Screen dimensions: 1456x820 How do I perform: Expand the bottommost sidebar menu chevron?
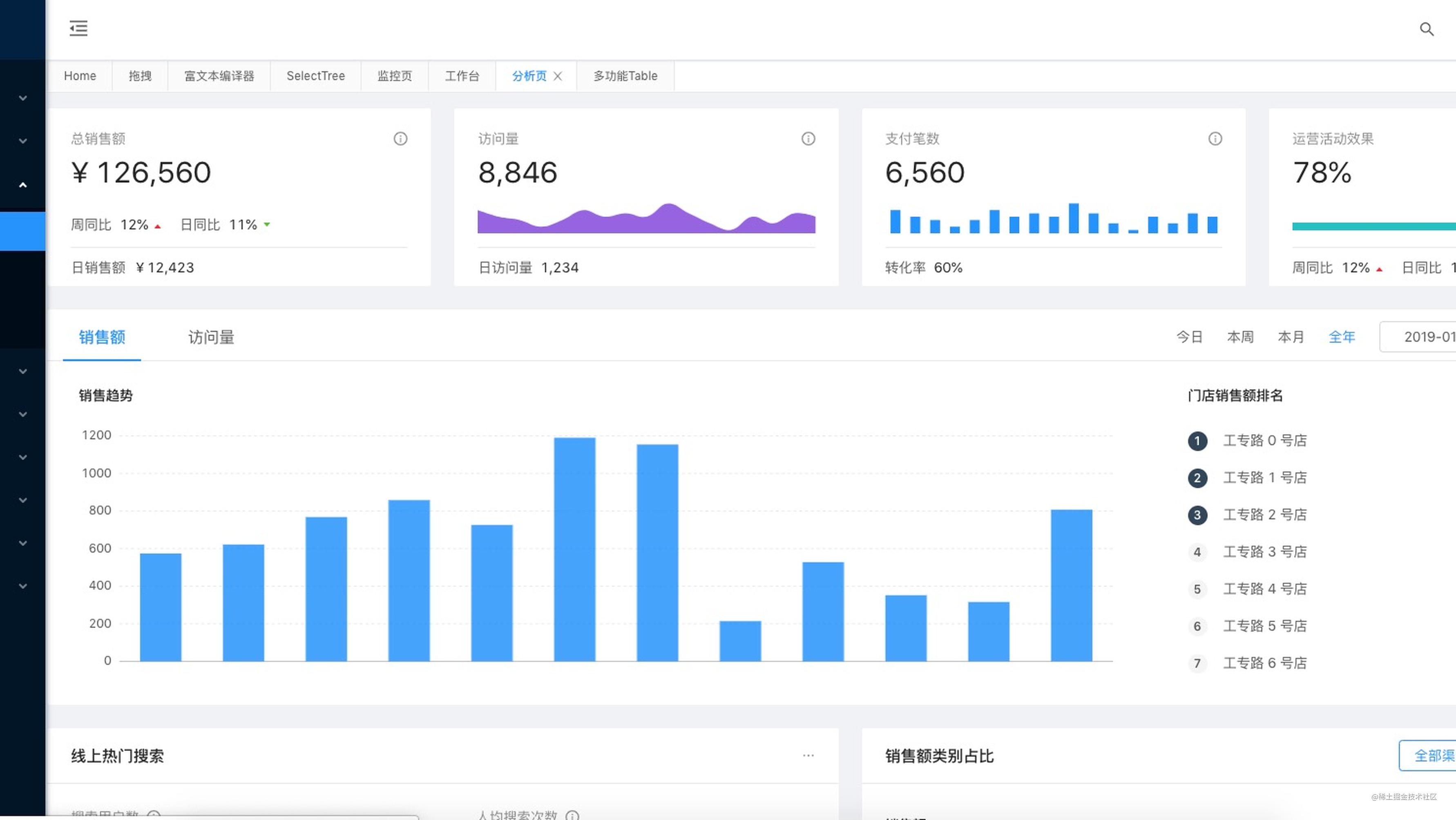click(22, 586)
